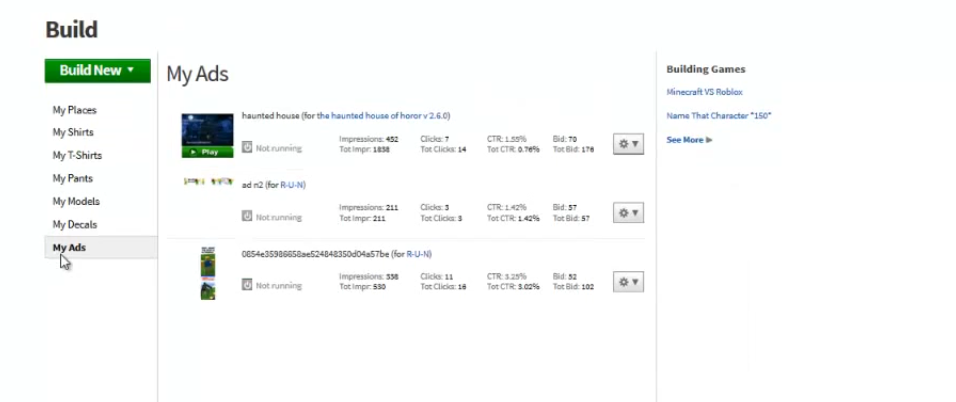956x402 pixels.
Task: Click See More under Building Games
Action: (x=689, y=140)
